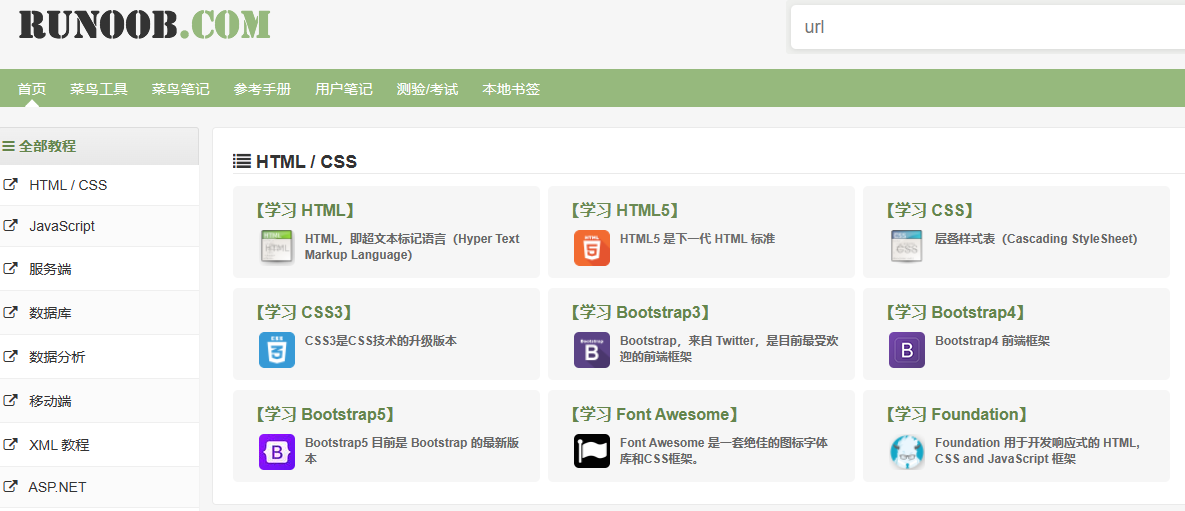Screen dimensions: 1185x511
Task: Click the blue CSS3 shield icon
Action: [277, 349]
